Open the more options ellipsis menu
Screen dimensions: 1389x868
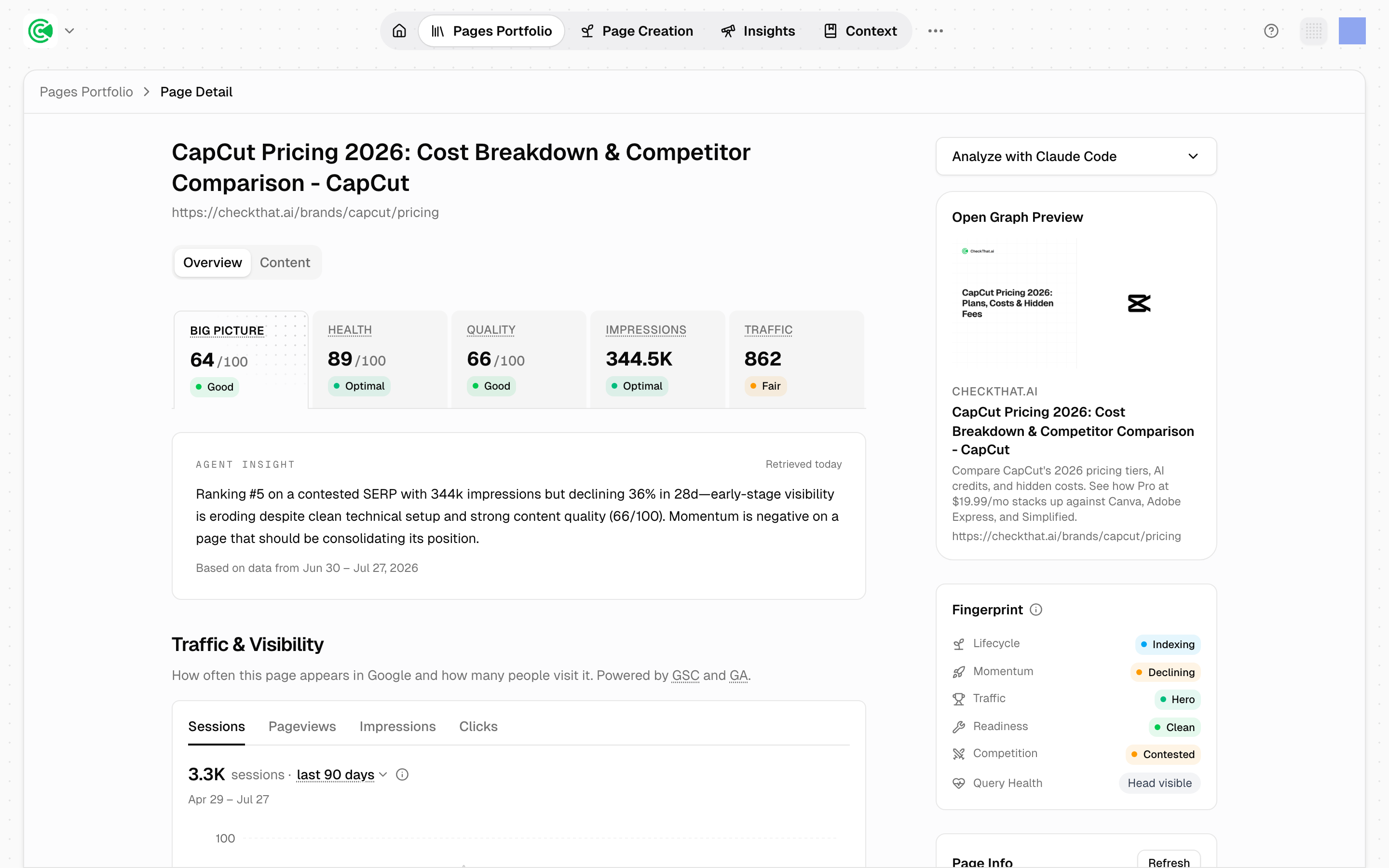coord(936,31)
